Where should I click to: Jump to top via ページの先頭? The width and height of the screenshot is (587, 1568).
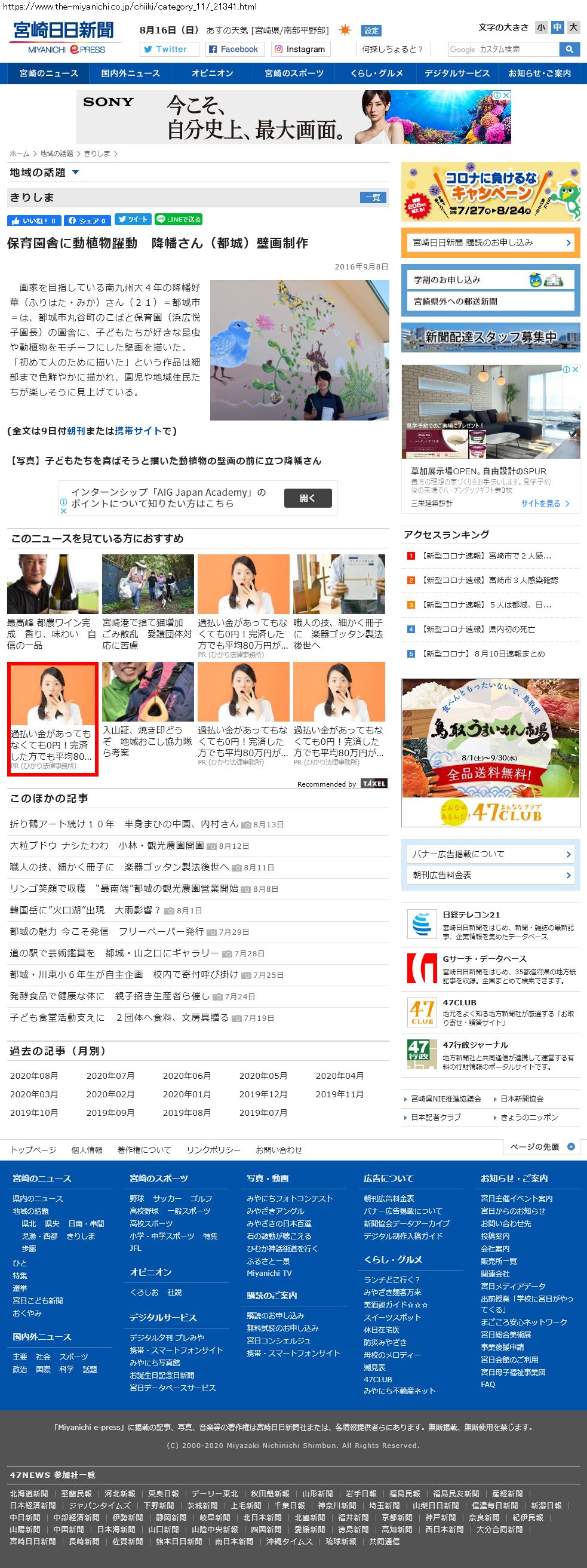pyautogui.click(x=542, y=1147)
